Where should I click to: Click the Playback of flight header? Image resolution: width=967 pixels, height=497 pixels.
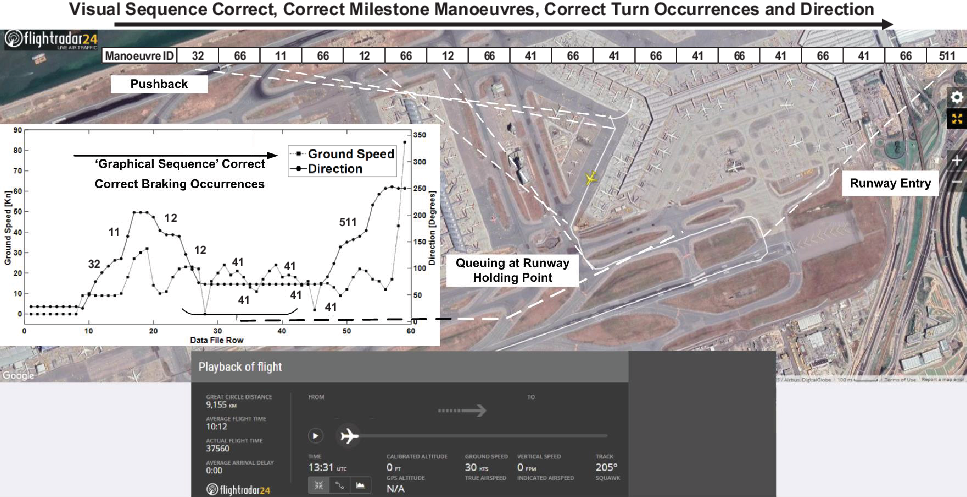[241, 367]
